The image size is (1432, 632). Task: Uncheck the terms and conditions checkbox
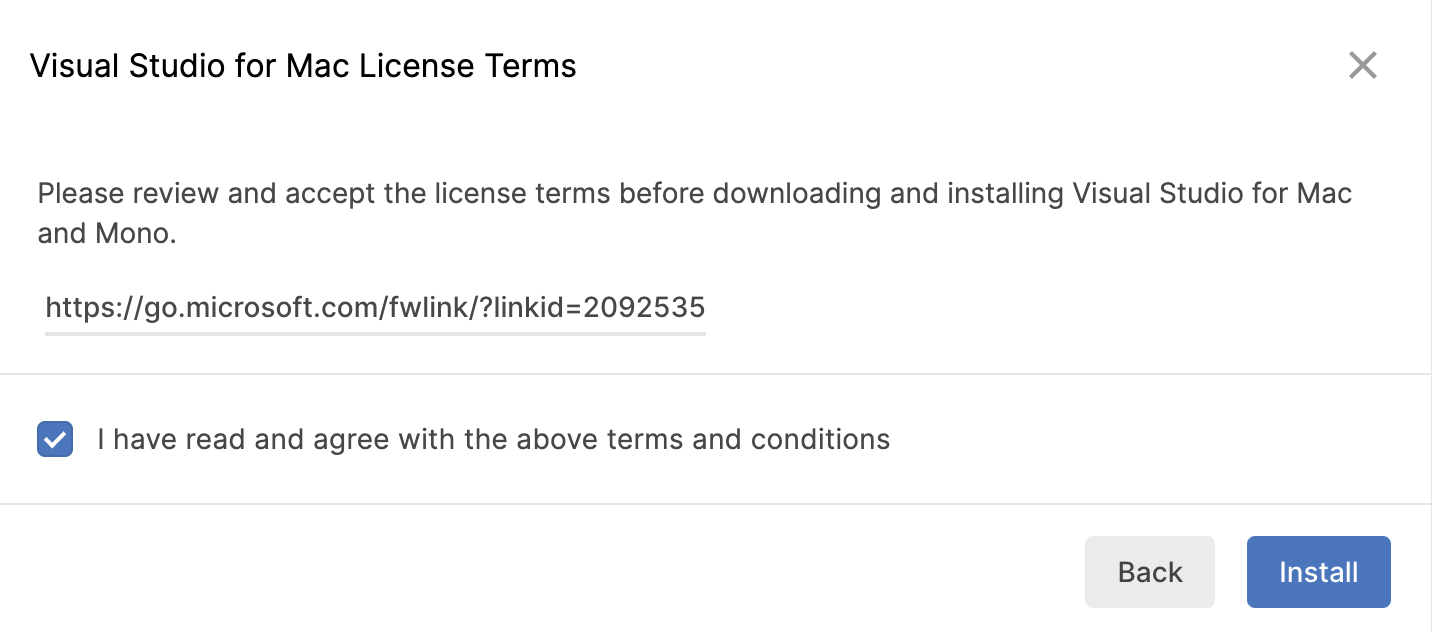[55, 439]
